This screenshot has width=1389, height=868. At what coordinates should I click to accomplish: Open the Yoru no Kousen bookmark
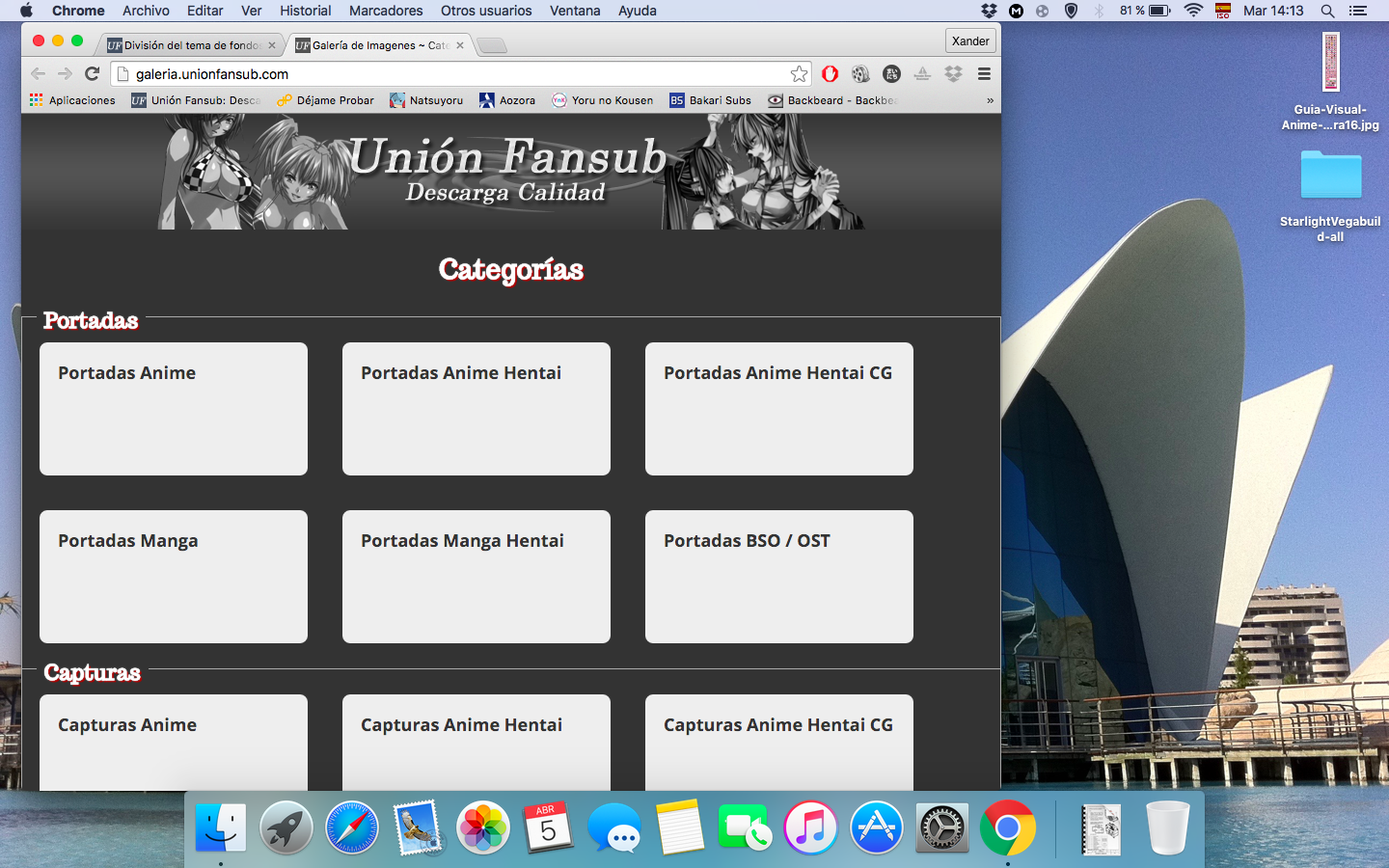(x=603, y=100)
